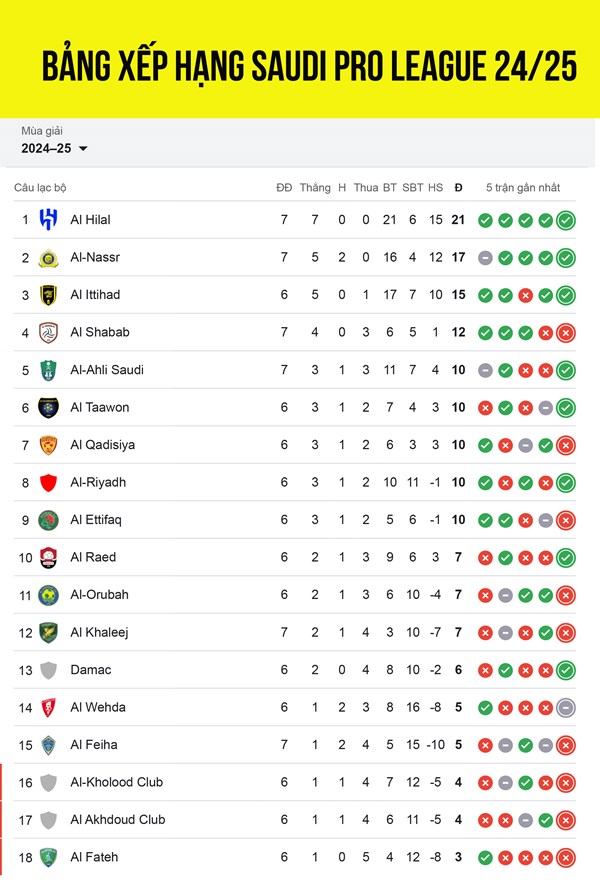Click Al Shabab's latest match loss indicator

(566, 332)
